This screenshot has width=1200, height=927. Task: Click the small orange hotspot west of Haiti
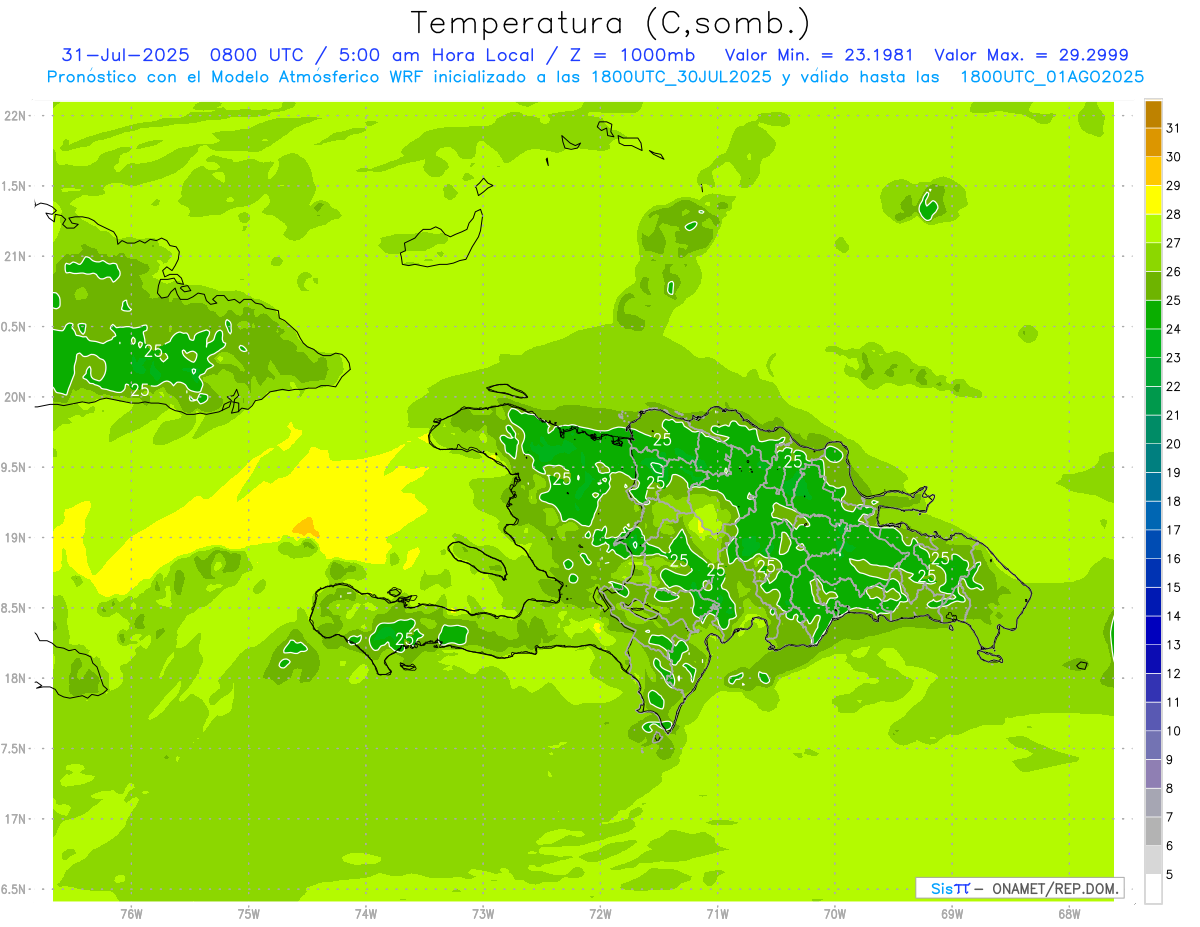[305, 526]
